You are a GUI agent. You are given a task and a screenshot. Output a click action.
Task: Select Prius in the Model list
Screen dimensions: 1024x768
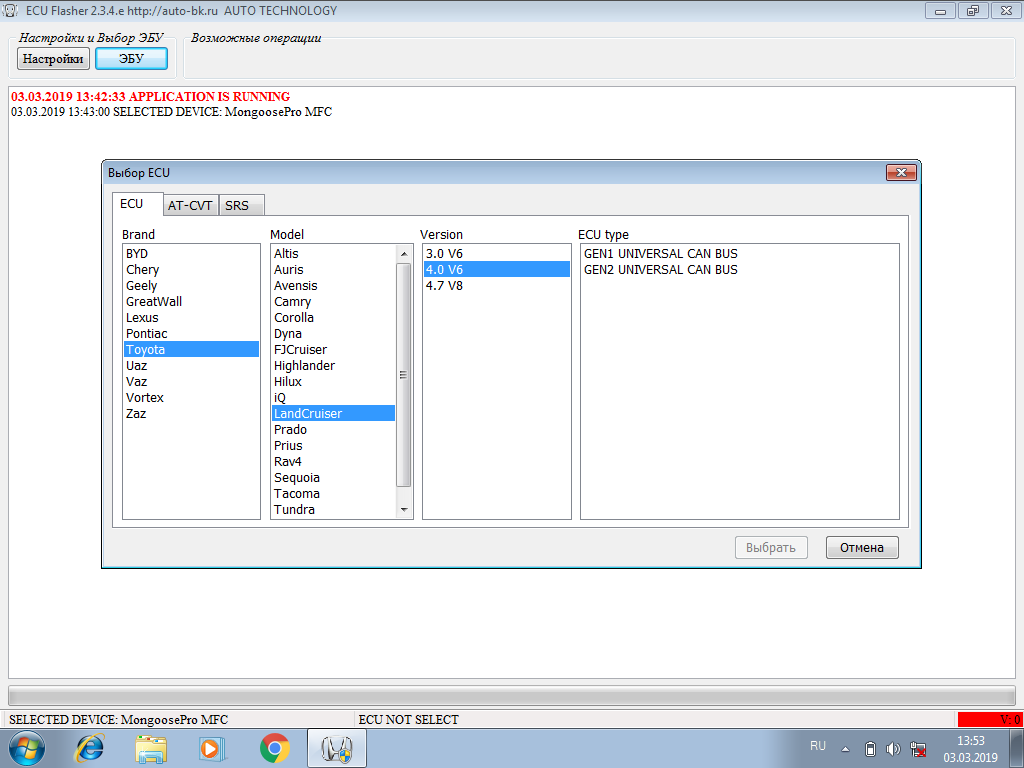(334, 445)
